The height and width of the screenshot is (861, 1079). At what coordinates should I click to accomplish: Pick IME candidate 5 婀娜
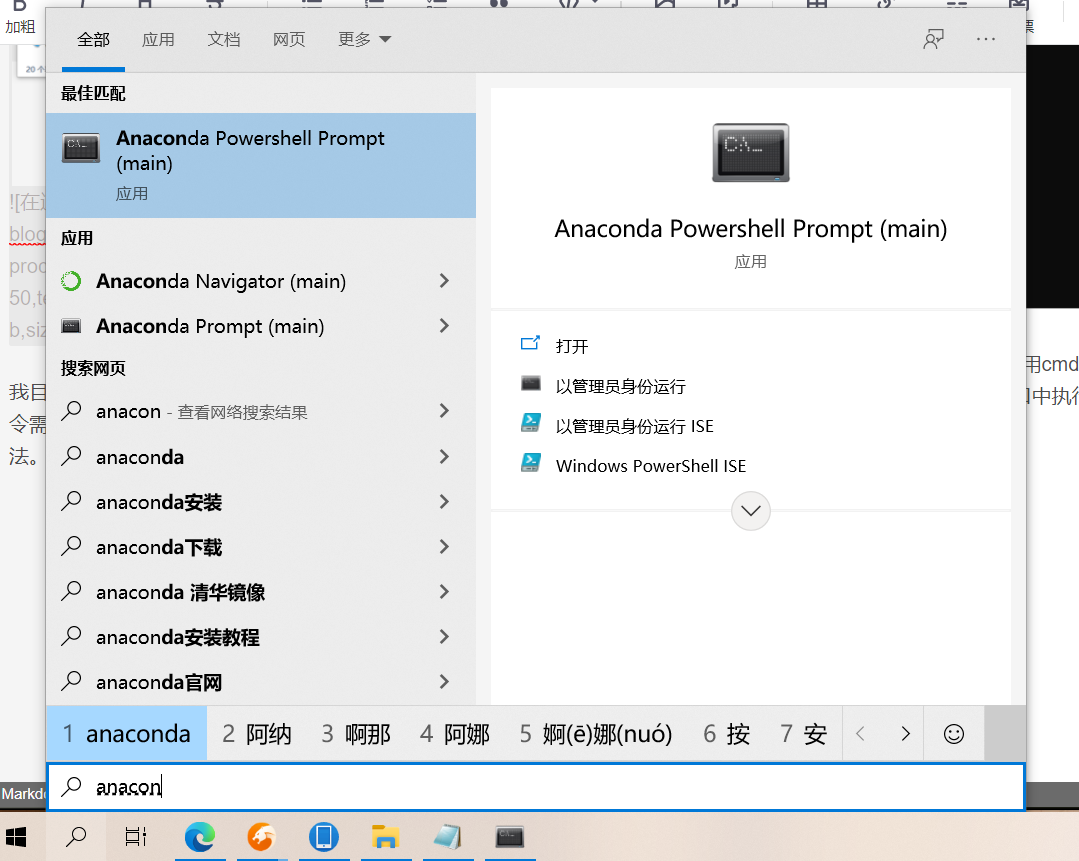(596, 734)
